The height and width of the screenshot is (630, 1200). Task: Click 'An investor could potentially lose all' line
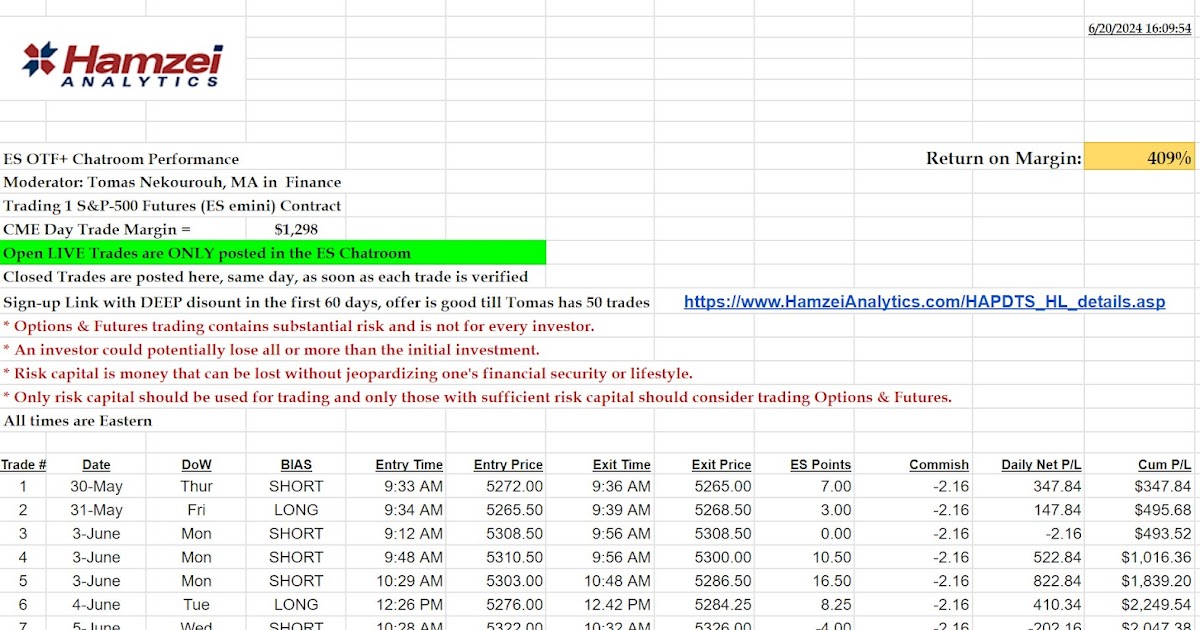tap(271, 350)
